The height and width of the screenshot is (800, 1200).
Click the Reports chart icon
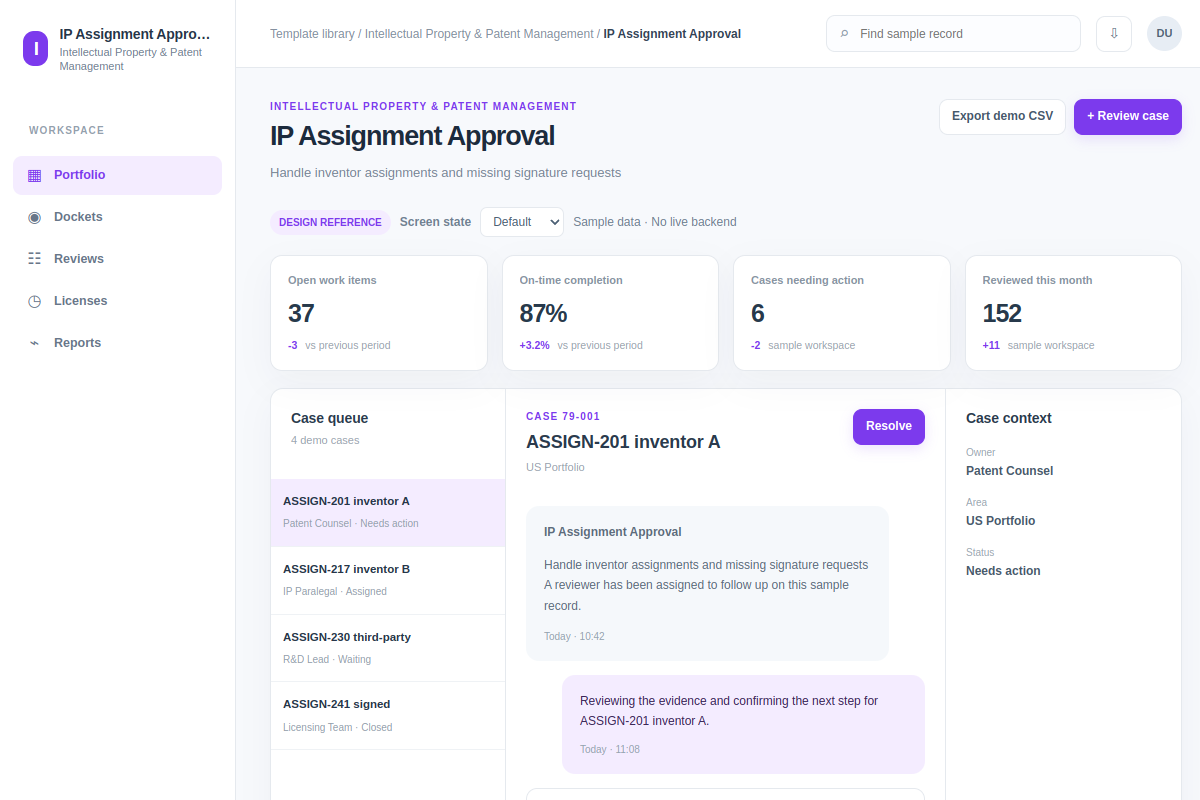(x=35, y=343)
